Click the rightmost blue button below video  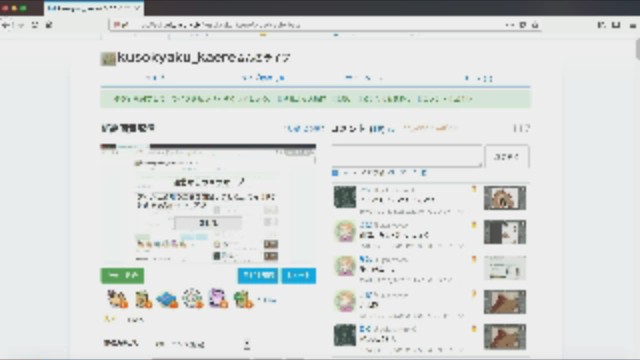tap(298, 276)
